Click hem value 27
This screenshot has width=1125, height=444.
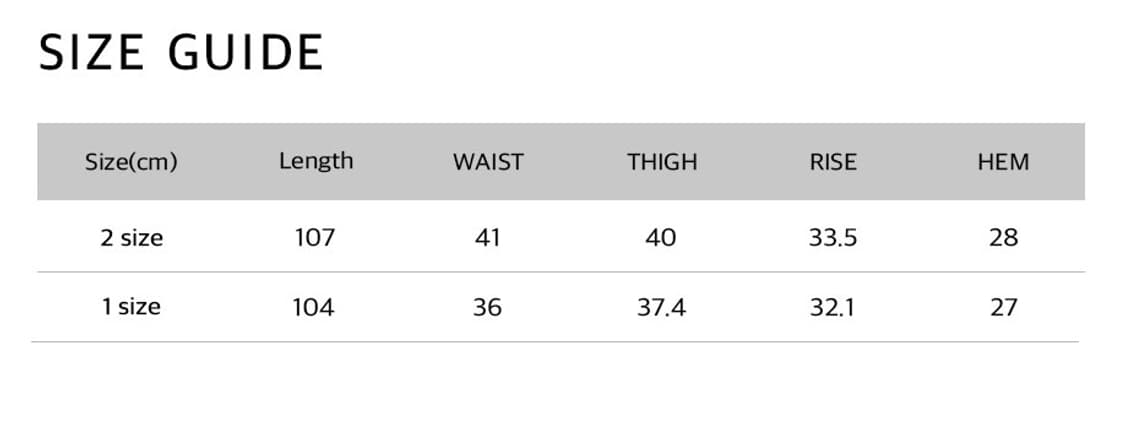[x=1003, y=307]
